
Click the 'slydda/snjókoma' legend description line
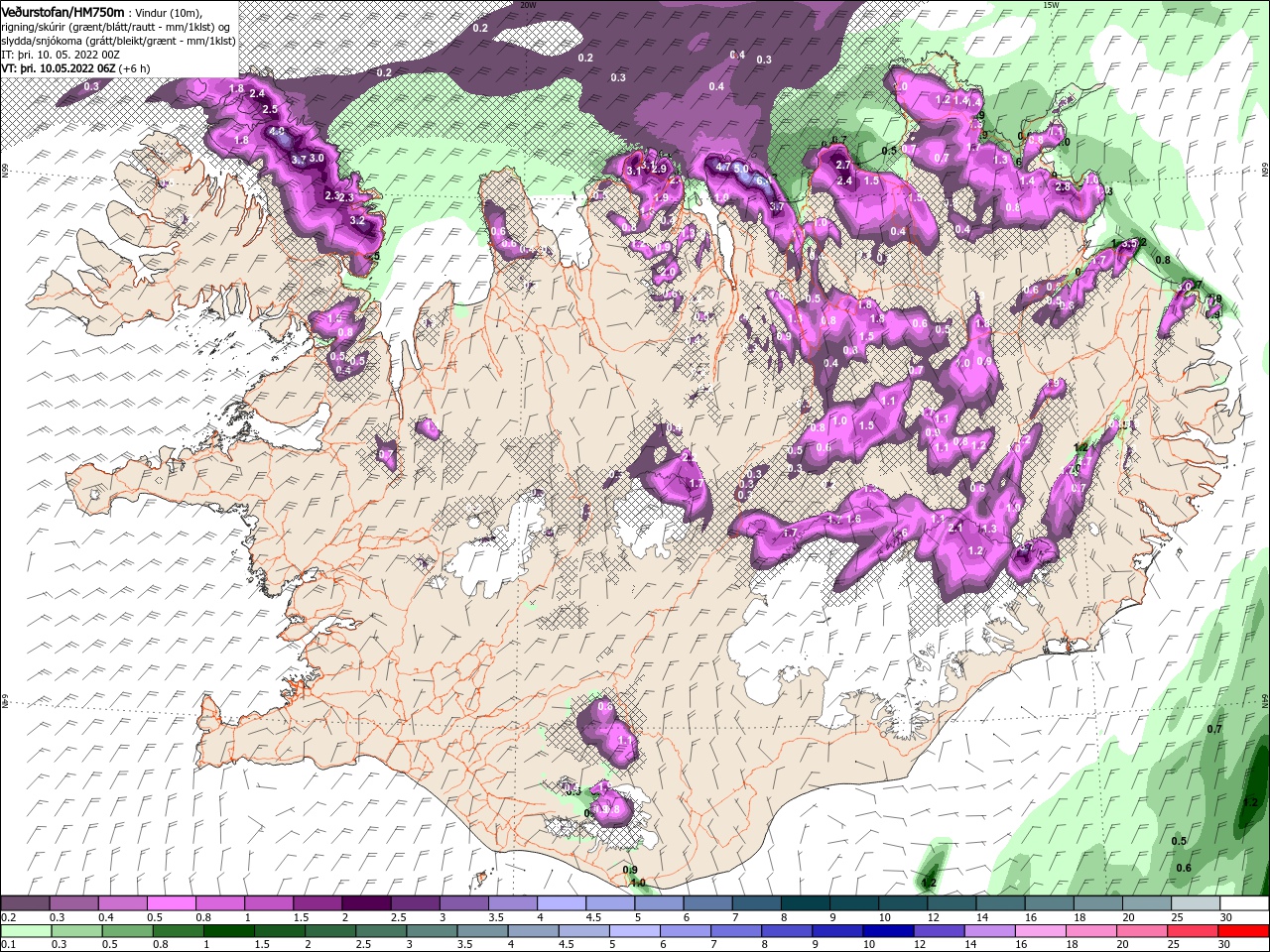coord(117,41)
